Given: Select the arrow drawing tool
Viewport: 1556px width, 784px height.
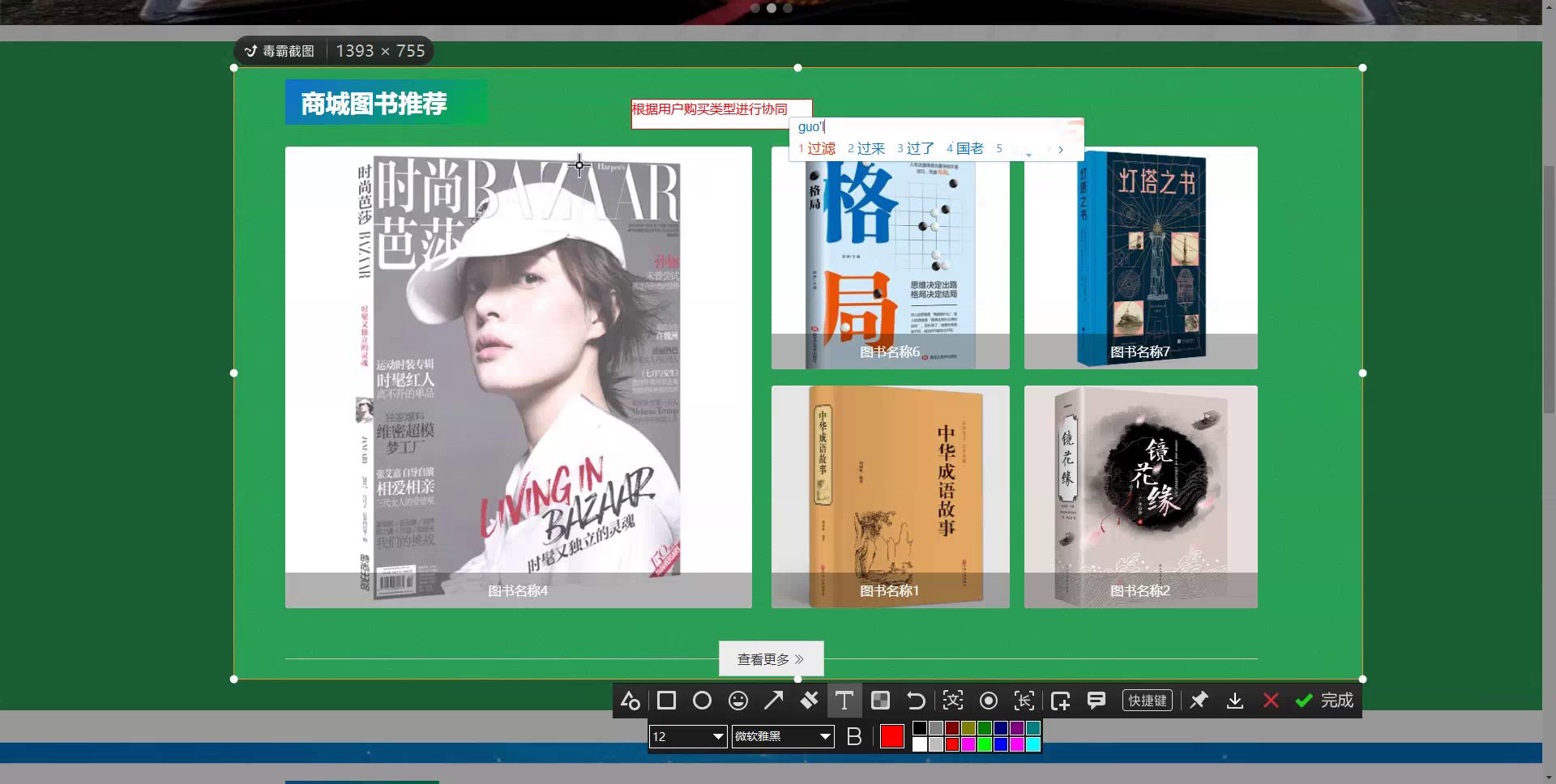Looking at the screenshot, I should tap(773, 701).
